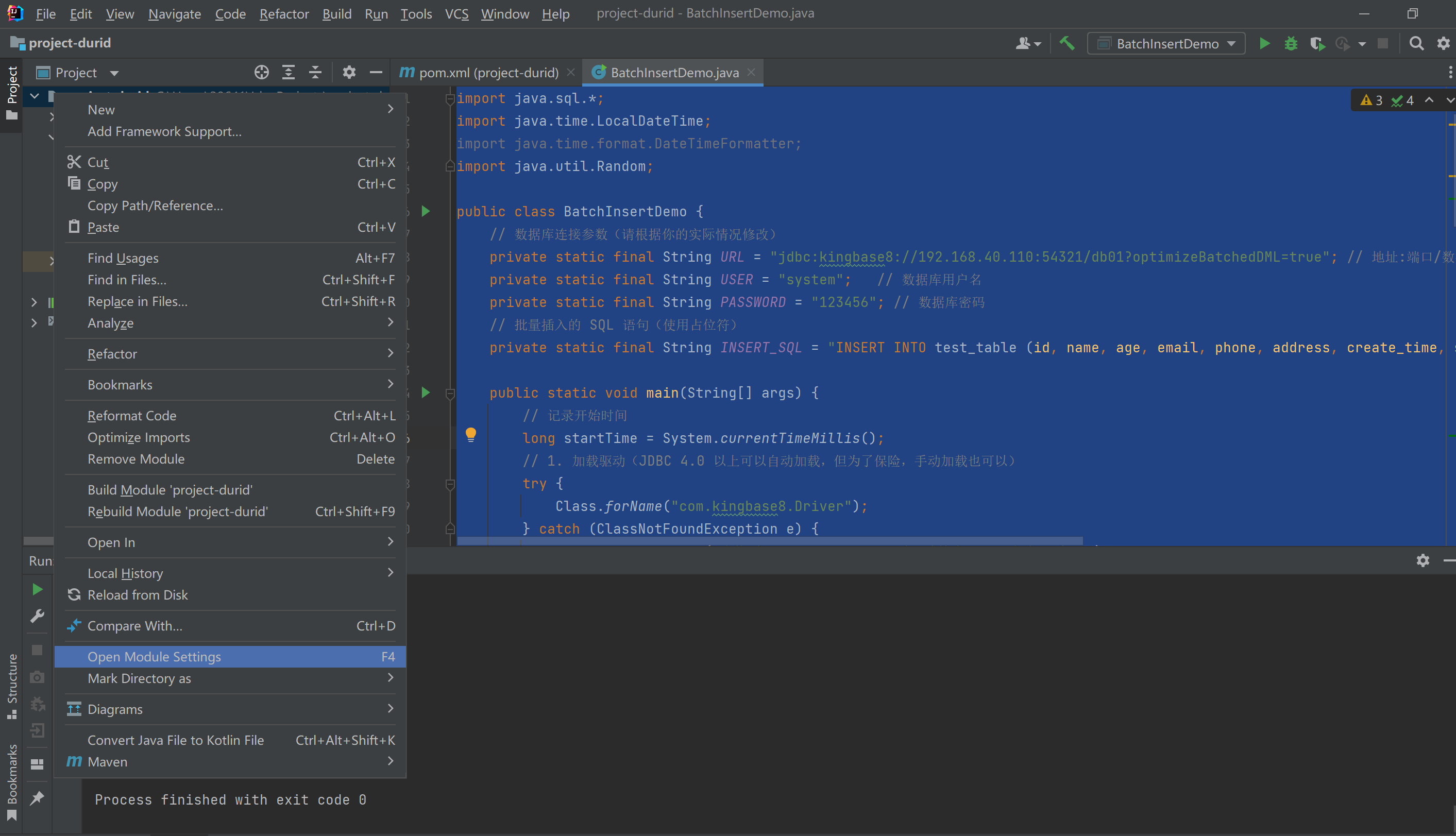This screenshot has height=836, width=1456.
Task: Expand the Project view mode dropdown
Action: pyautogui.click(x=114, y=73)
